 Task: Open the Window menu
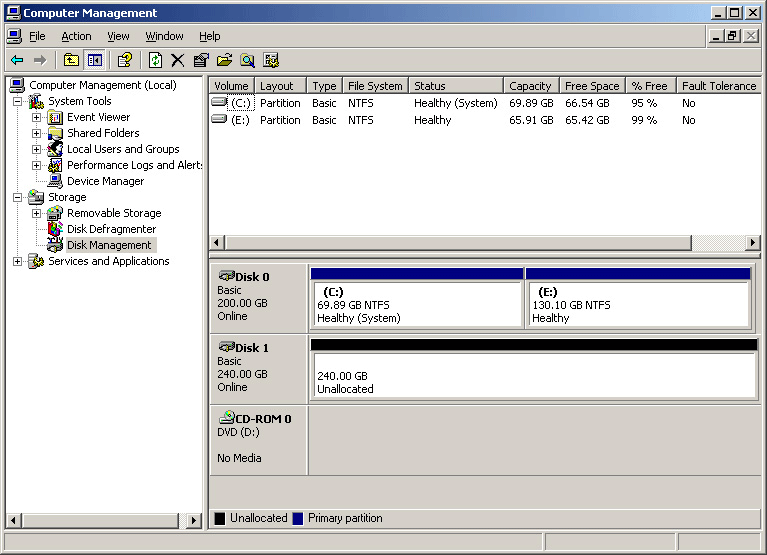point(164,36)
